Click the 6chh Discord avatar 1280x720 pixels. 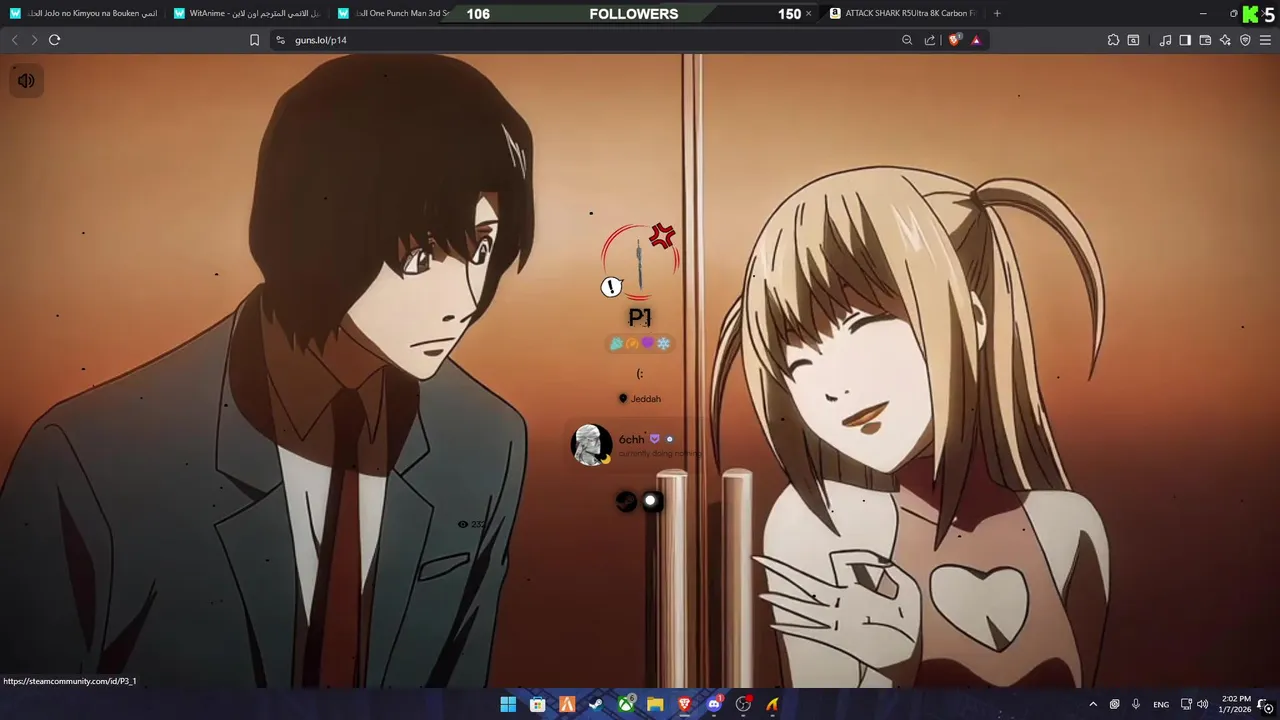pyautogui.click(x=591, y=445)
